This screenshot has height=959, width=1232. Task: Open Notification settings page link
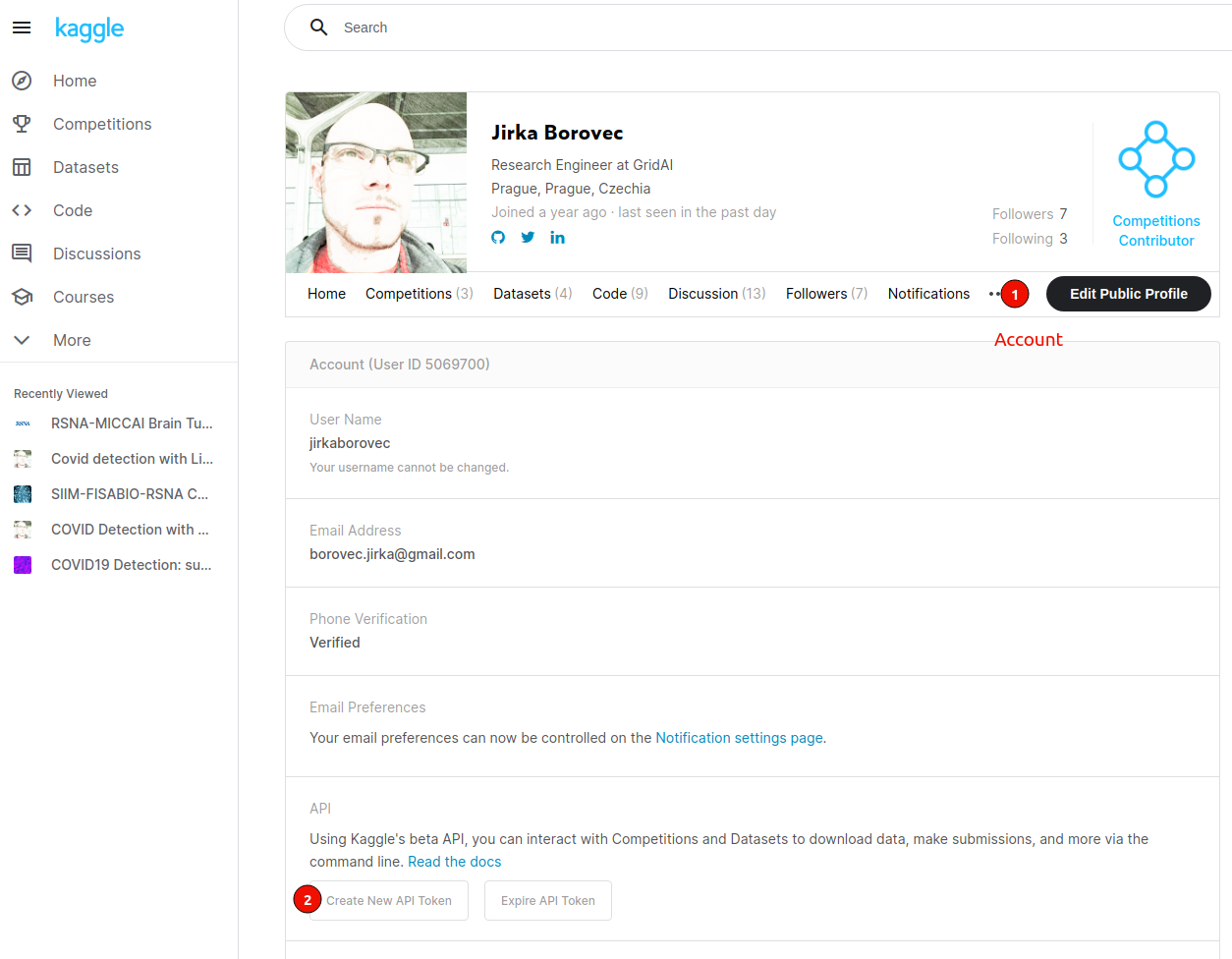pos(739,738)
